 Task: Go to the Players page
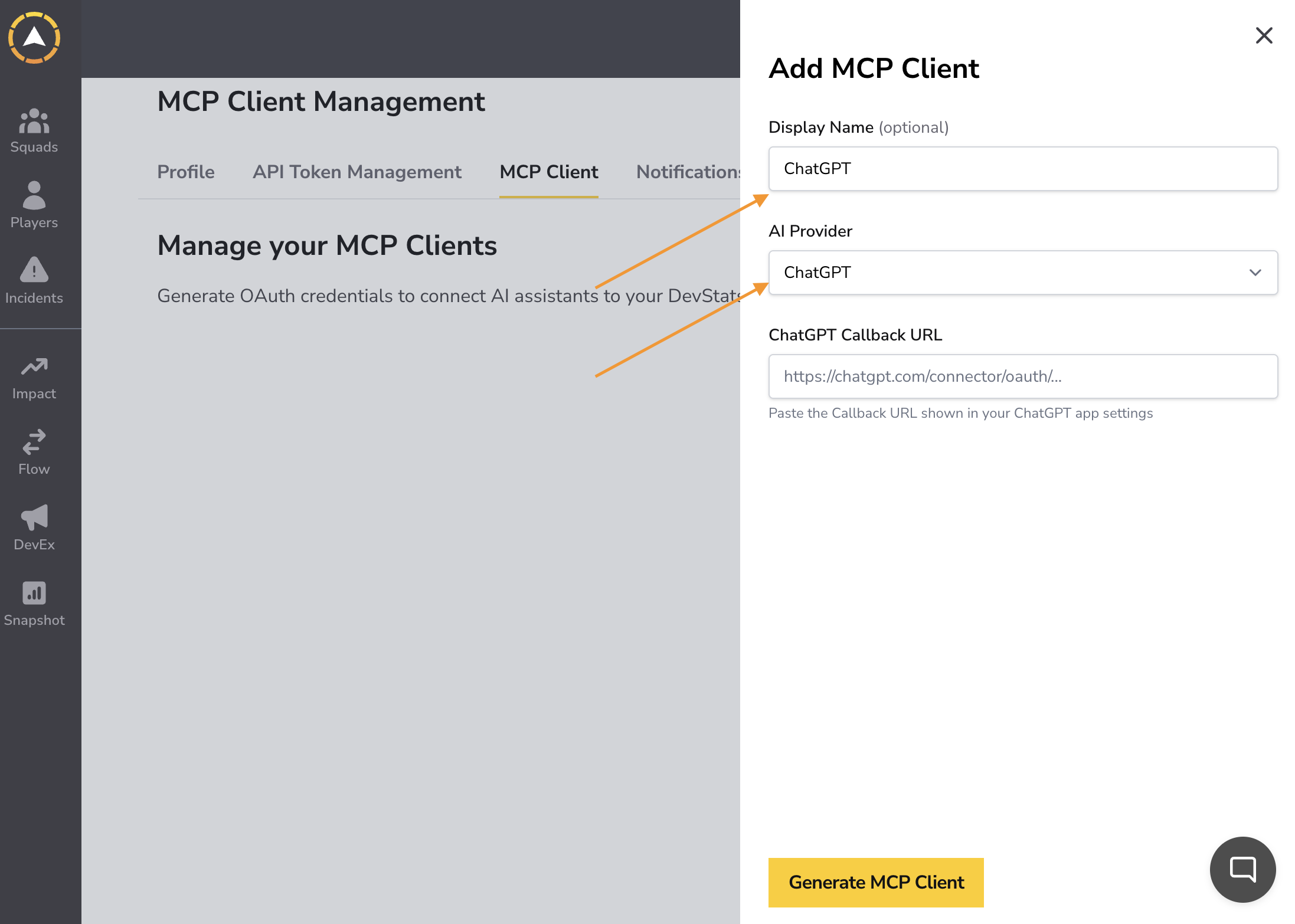[x=34, y=205]
